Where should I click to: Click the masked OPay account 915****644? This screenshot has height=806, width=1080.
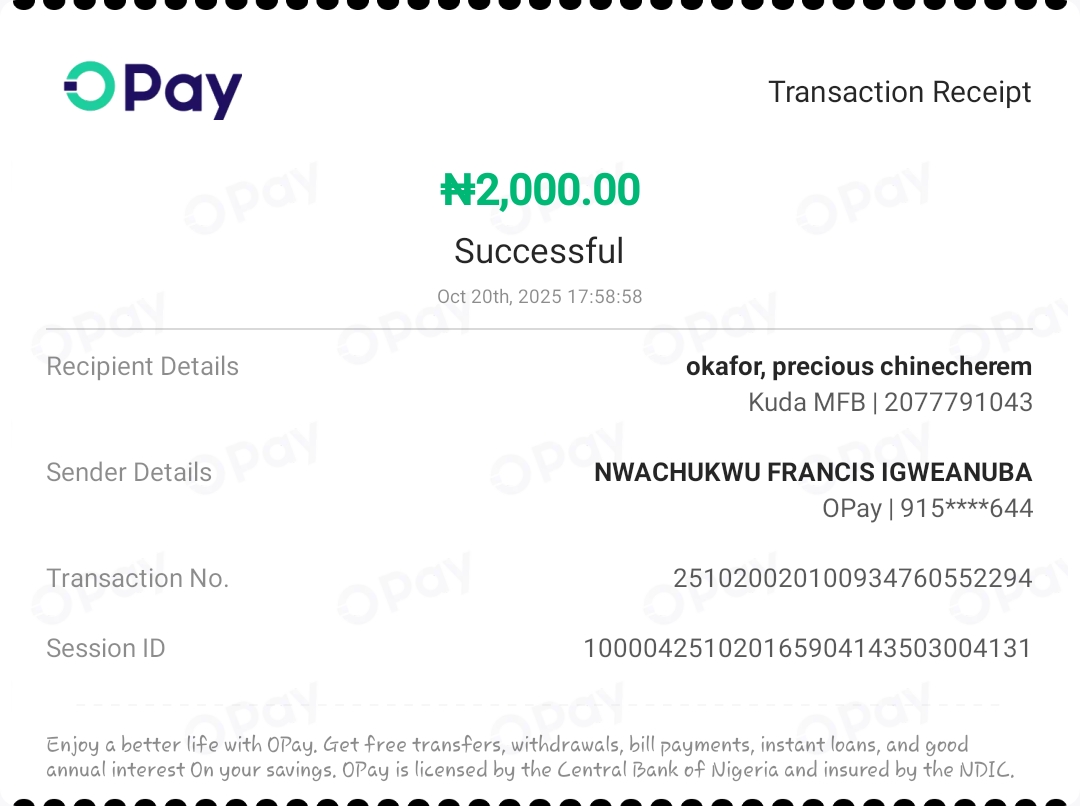click(x=927, y=509)
